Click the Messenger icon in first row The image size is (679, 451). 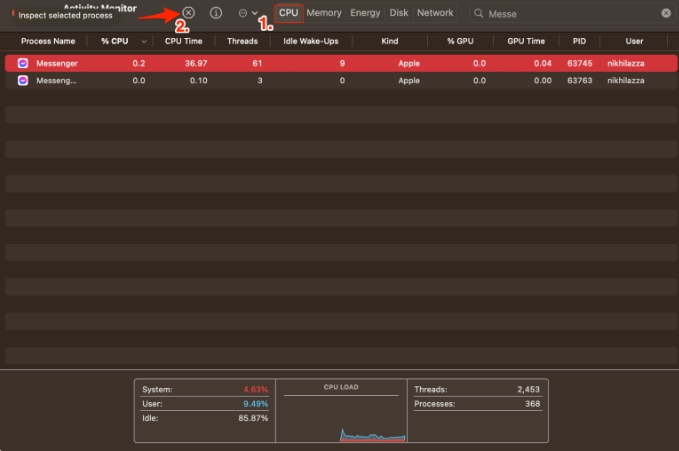point(23,63)
